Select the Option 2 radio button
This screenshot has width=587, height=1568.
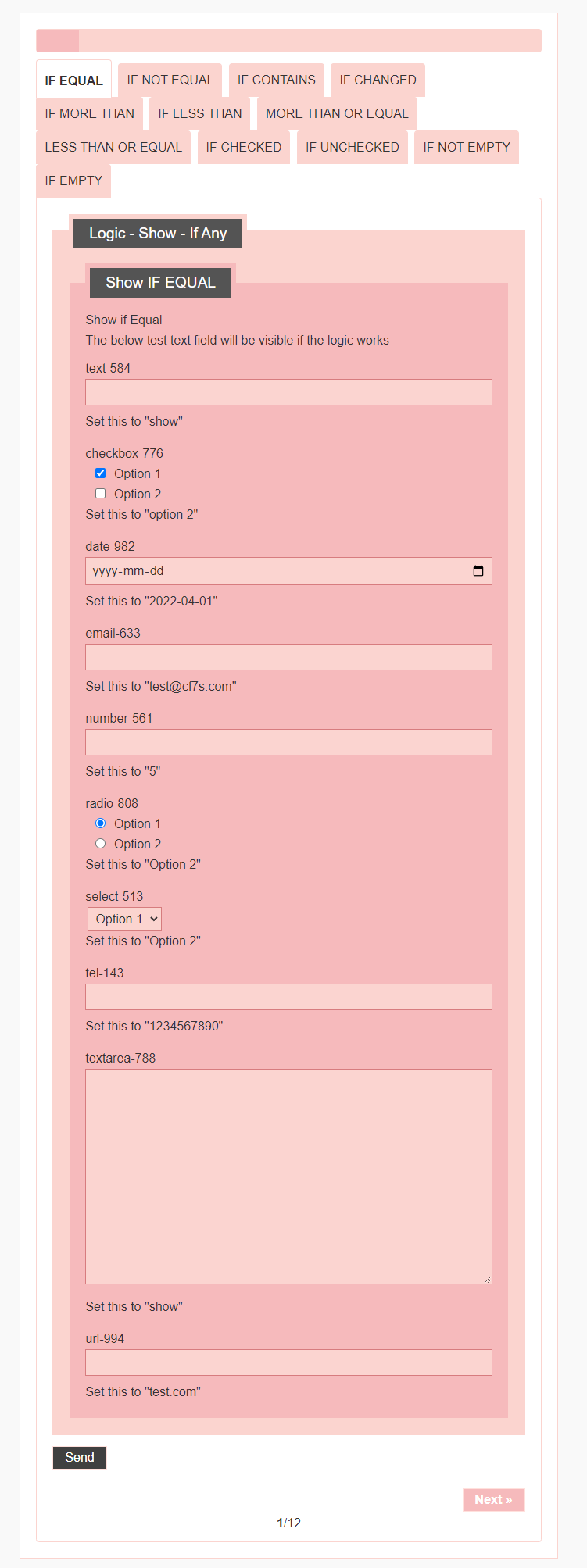click(100, 844)
